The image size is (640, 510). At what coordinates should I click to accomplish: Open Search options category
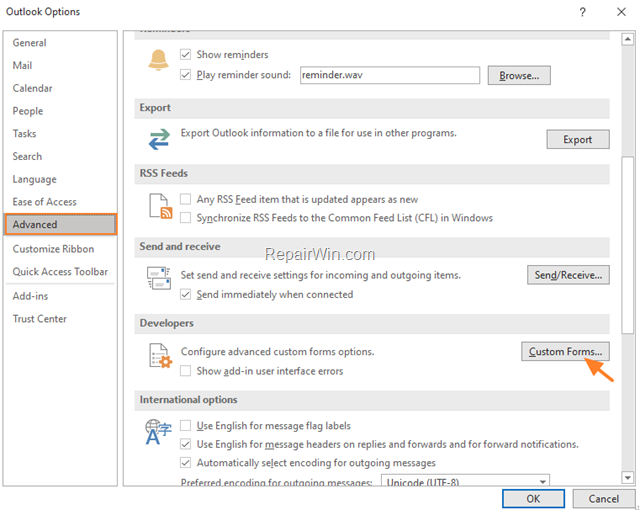[60, 156]
